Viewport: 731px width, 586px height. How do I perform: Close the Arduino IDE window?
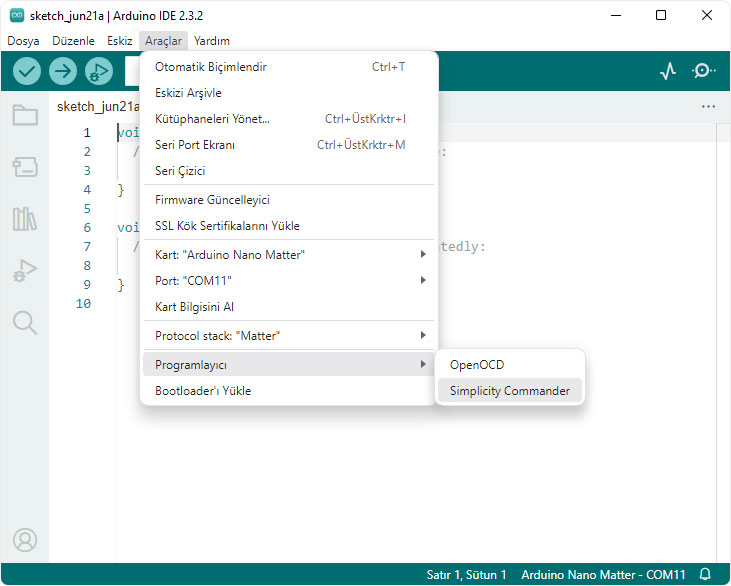706,15
